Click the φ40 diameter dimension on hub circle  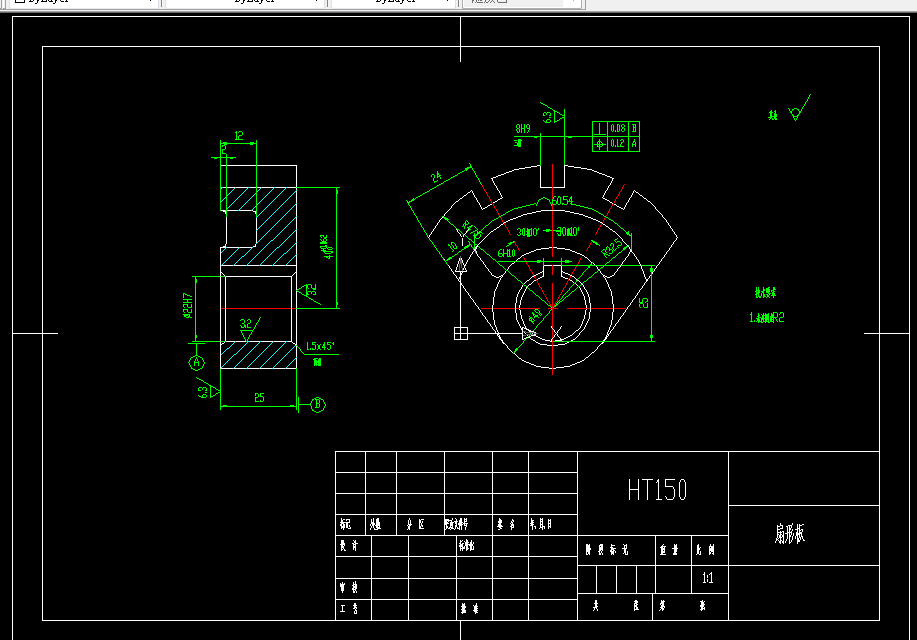point(535,316)
